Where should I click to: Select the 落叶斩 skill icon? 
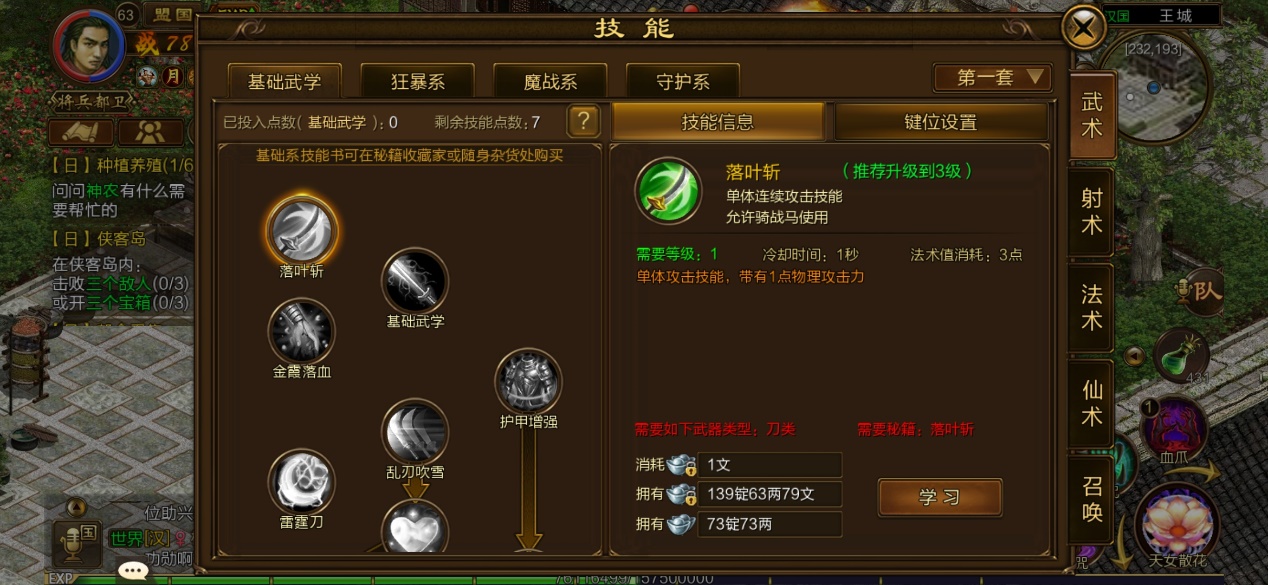[x=302, y=229]
